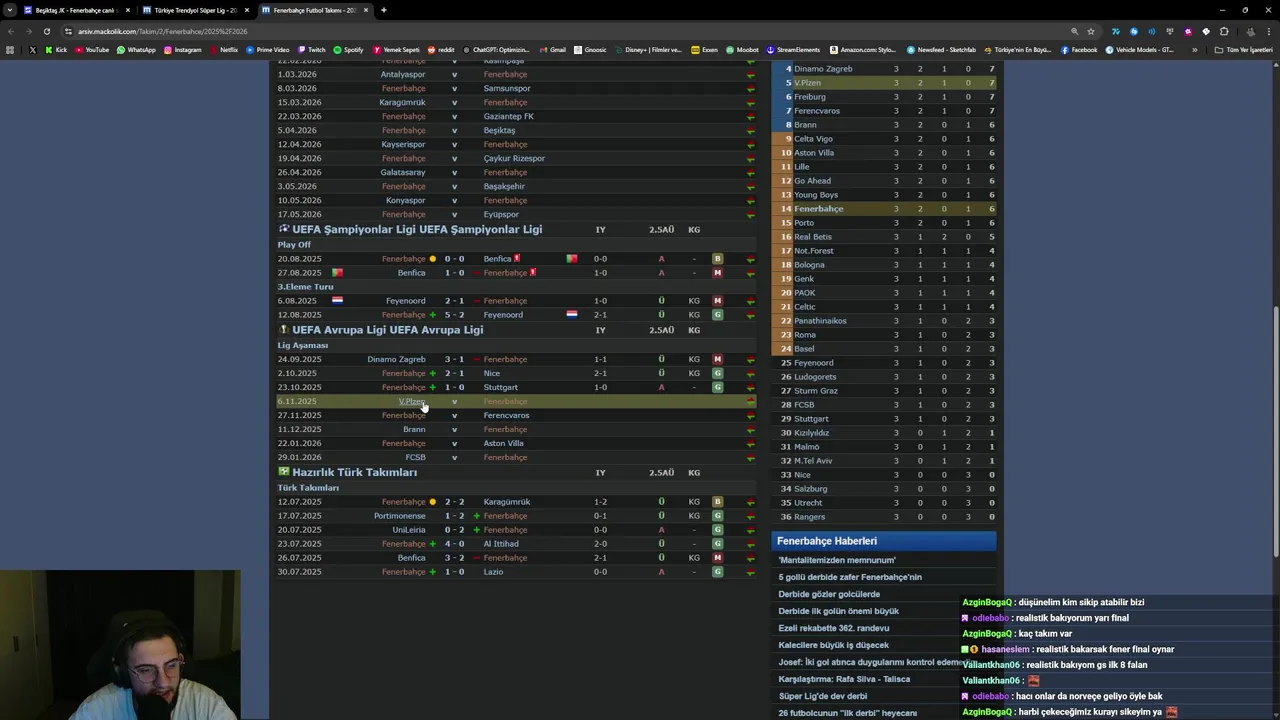Open the Kick bookmark
Screen dimensions: 1280x720
tap(56, 50)
